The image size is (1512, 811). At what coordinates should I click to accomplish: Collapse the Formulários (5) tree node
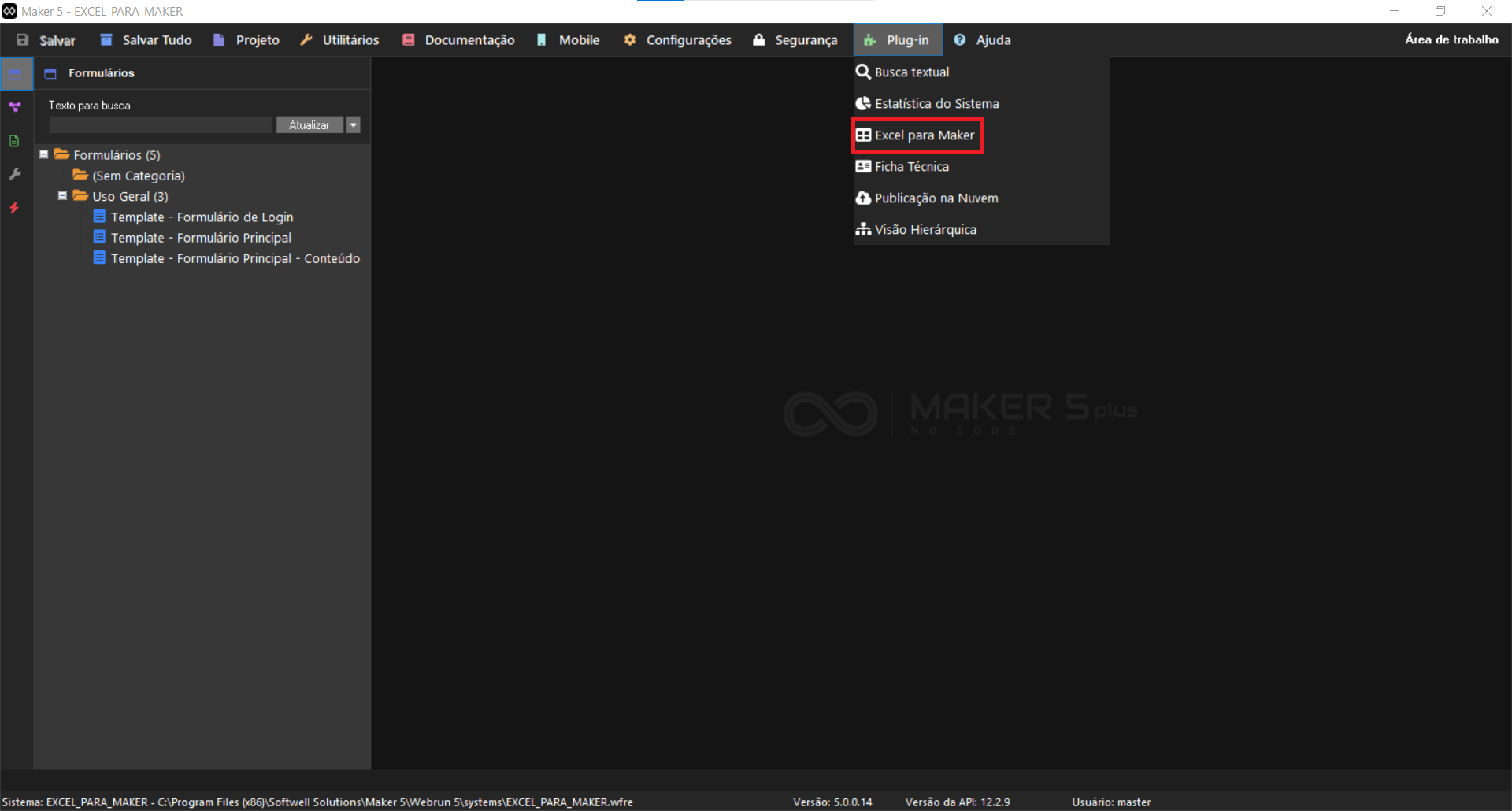[x=44, y=155]
